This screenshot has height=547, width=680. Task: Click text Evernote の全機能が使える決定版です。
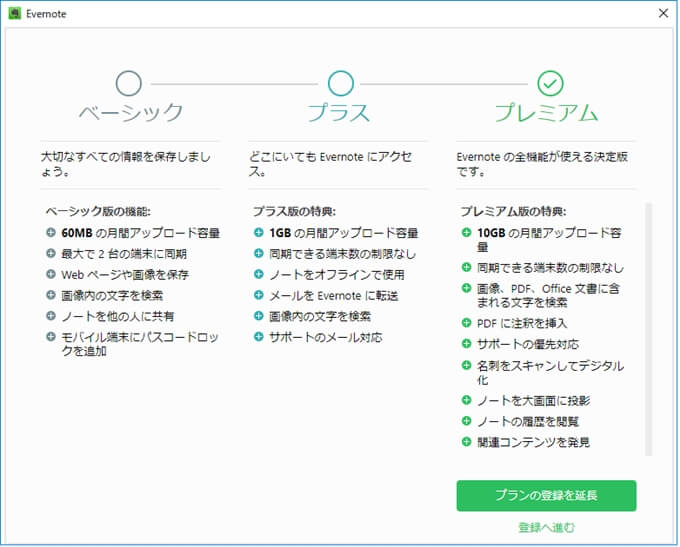click(x=542, y=164)
